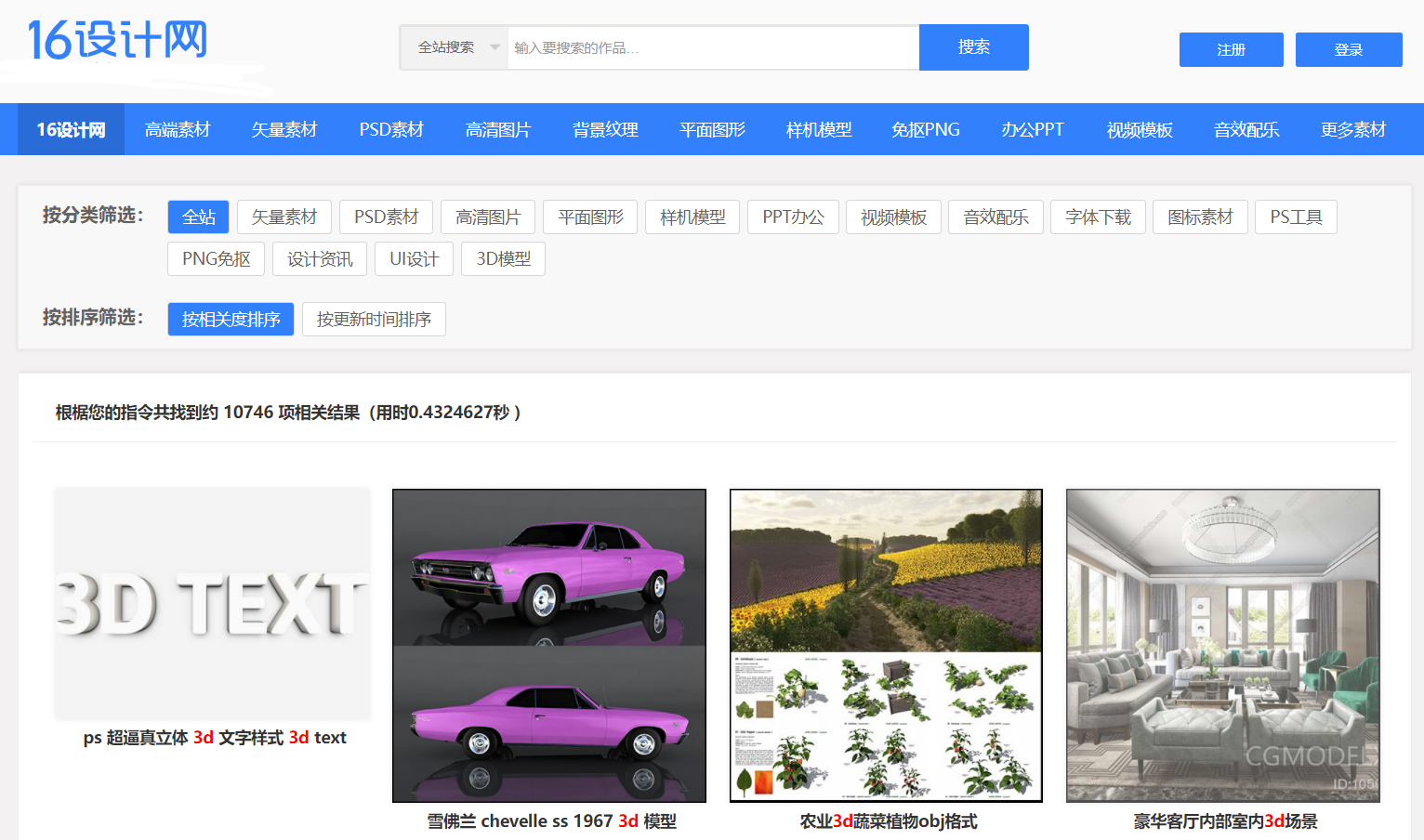Keep sorting by 按相关度排序
The width and height of the screenshot is (1424, 840).
231,319
